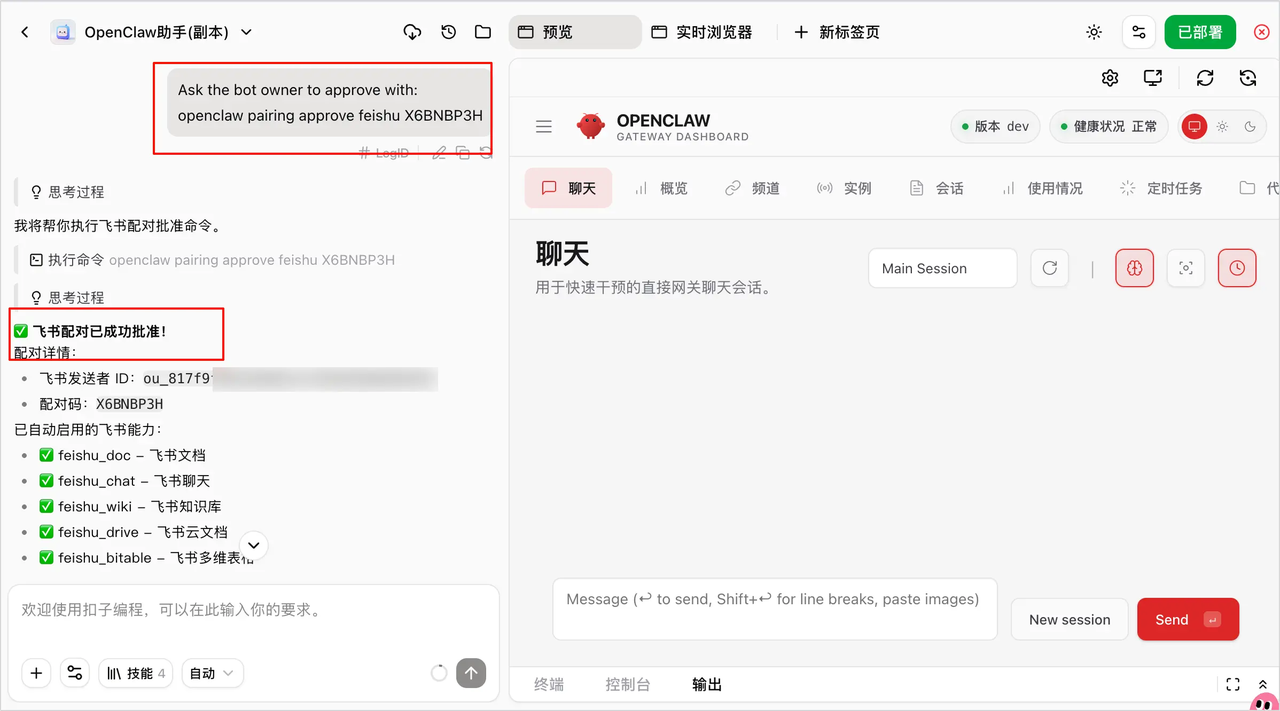This screenshot has width=1280, height=711.
Task: Expand the second 思考过程 section
Action: pos(67,298)
